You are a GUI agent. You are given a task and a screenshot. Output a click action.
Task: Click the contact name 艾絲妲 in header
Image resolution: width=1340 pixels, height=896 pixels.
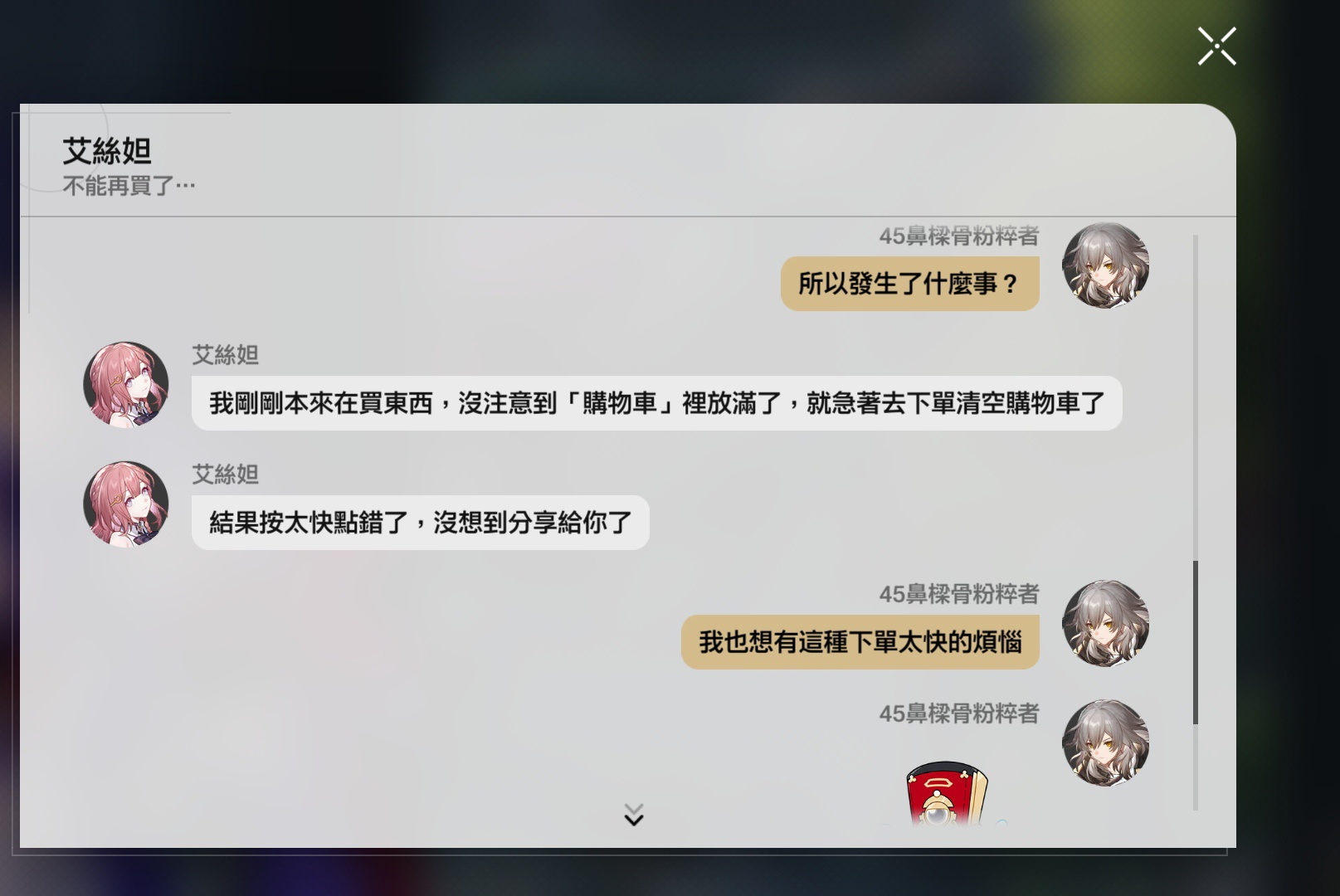(x=107, y=151)
